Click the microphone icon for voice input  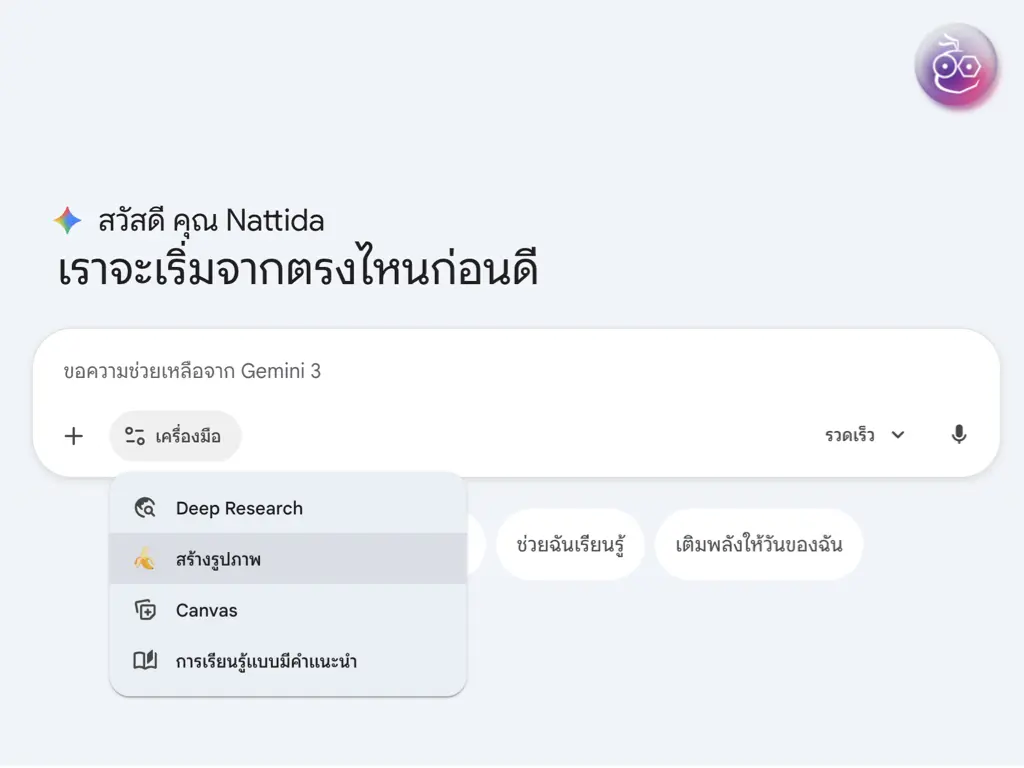(958, 435)
